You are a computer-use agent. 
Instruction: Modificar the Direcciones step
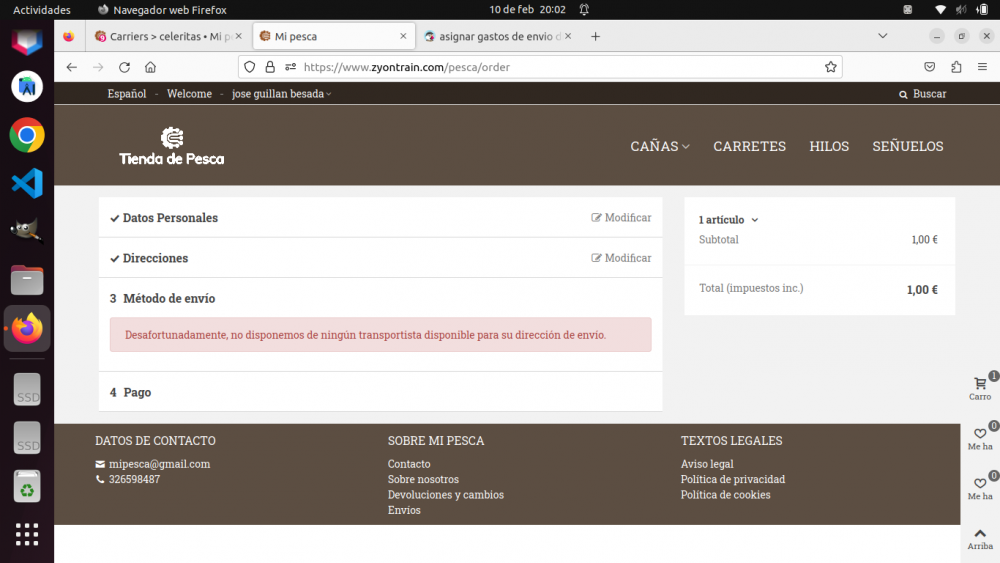(x=621, y=258)
